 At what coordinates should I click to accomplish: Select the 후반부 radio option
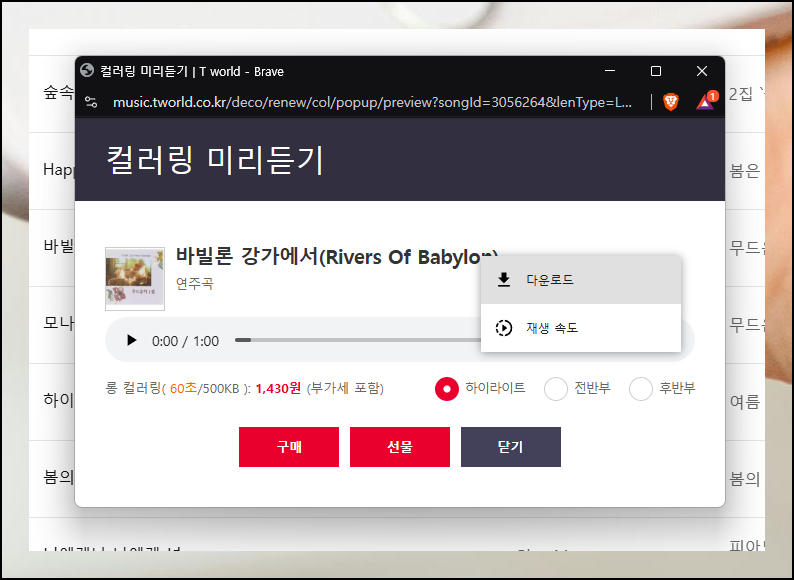coord(641,389)
